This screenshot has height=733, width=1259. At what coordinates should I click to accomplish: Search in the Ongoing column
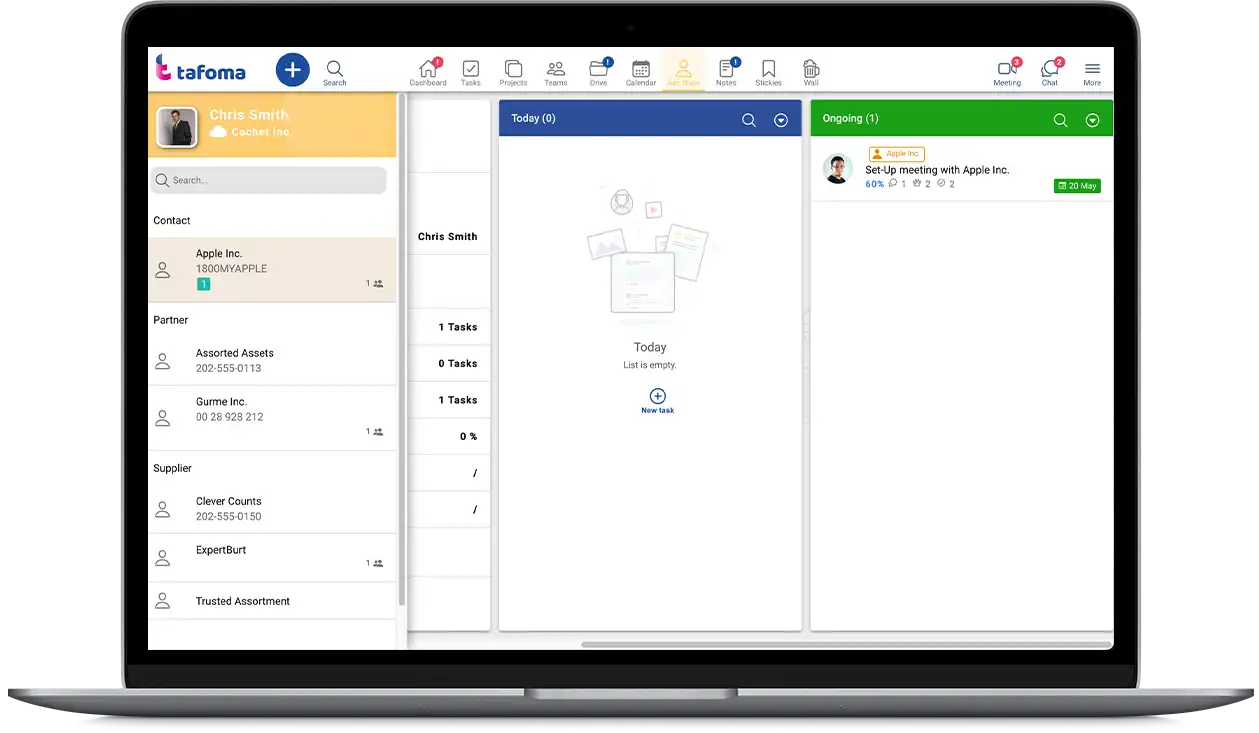click(x=1060, y=120)
